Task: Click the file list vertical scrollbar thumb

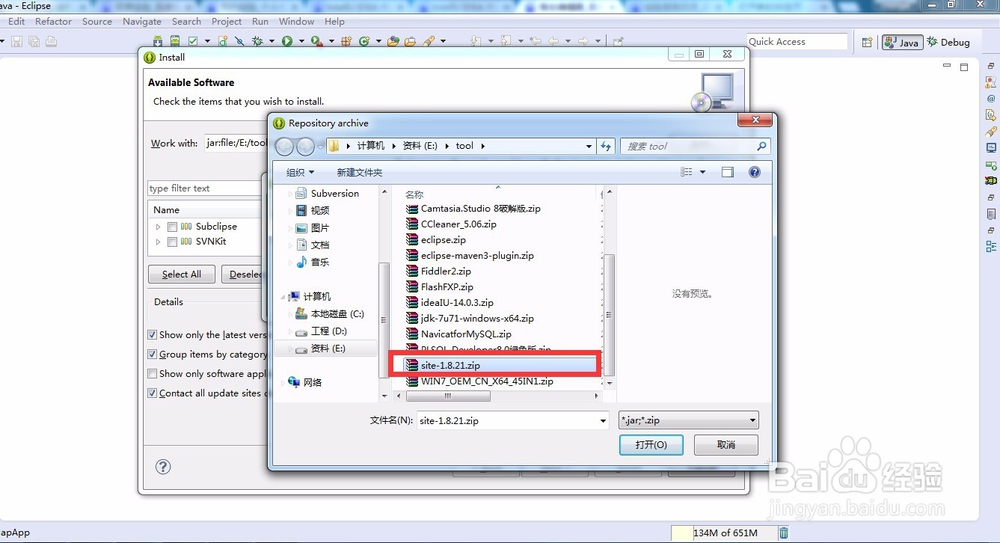Action: [x=609, y=314]
